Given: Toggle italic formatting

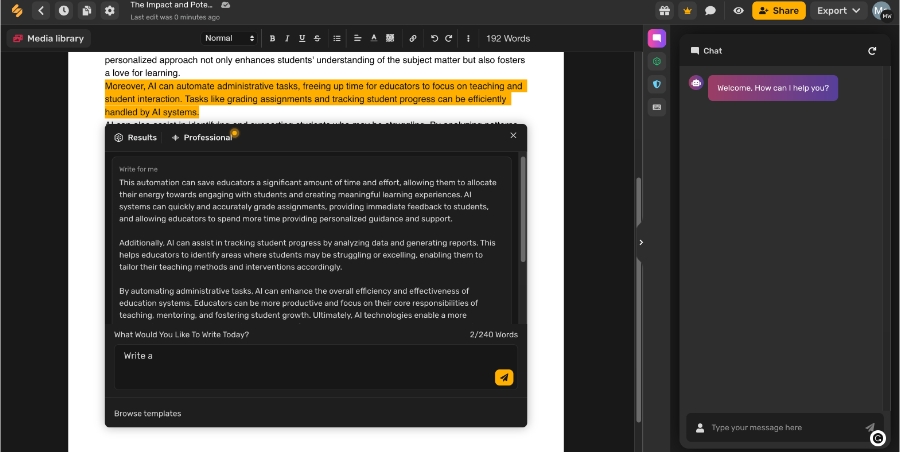Looking at the screenshot, I should (x=287, y=38).
